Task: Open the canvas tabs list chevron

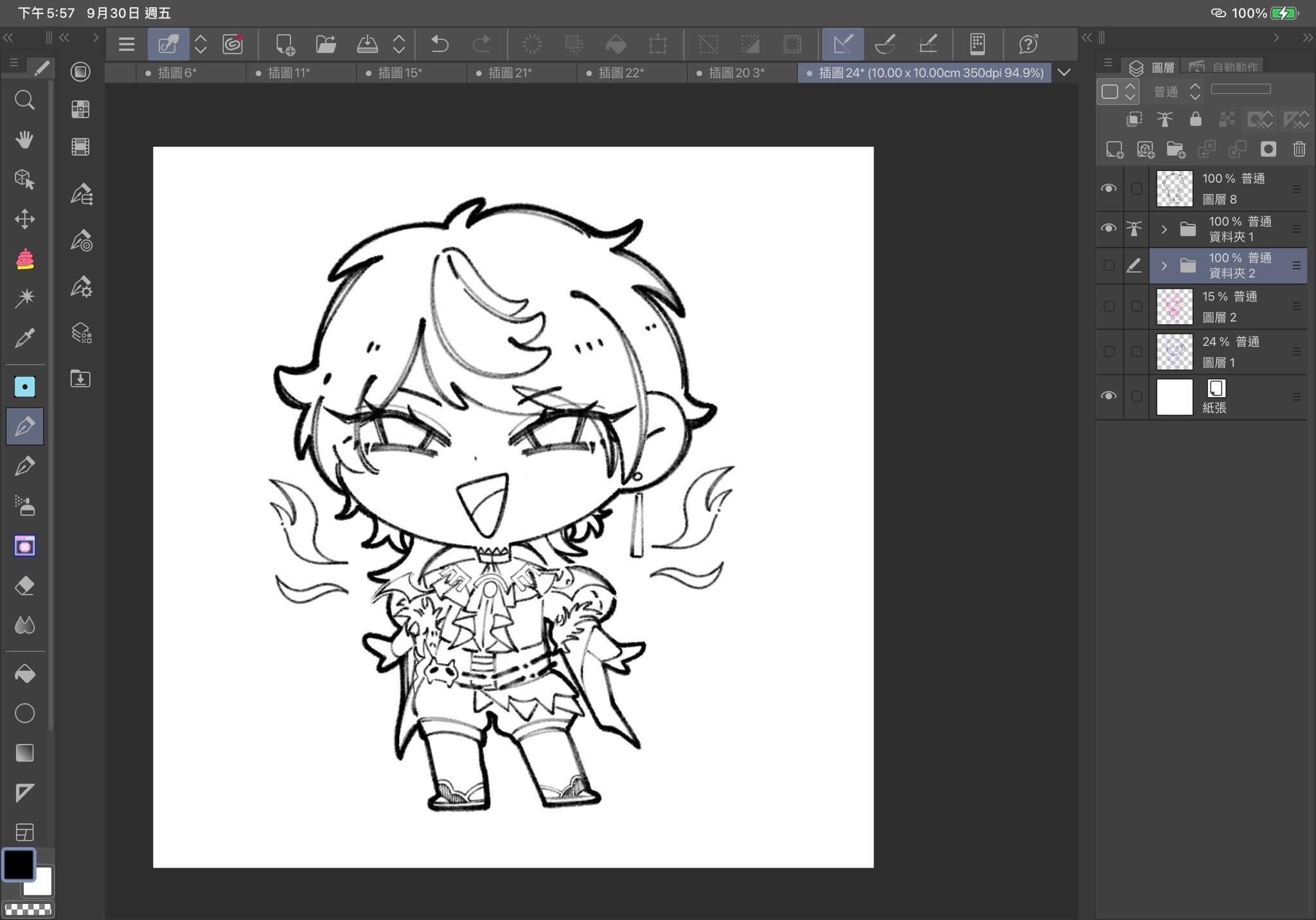Action: pyautogui.click(x=1064, y=72)
